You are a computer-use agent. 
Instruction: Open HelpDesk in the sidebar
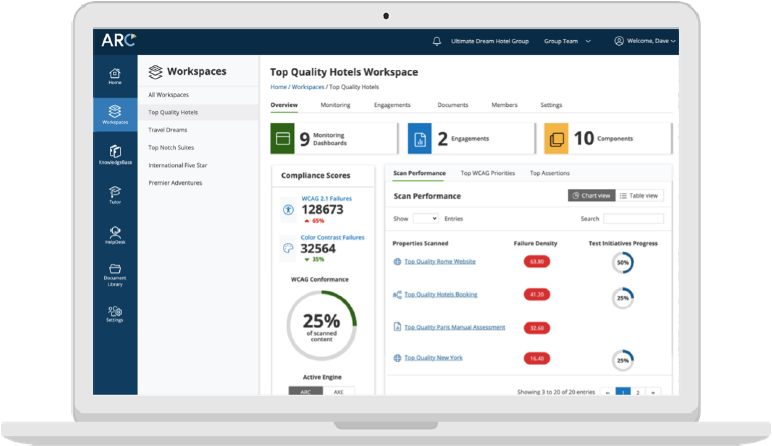pos(115,235)
